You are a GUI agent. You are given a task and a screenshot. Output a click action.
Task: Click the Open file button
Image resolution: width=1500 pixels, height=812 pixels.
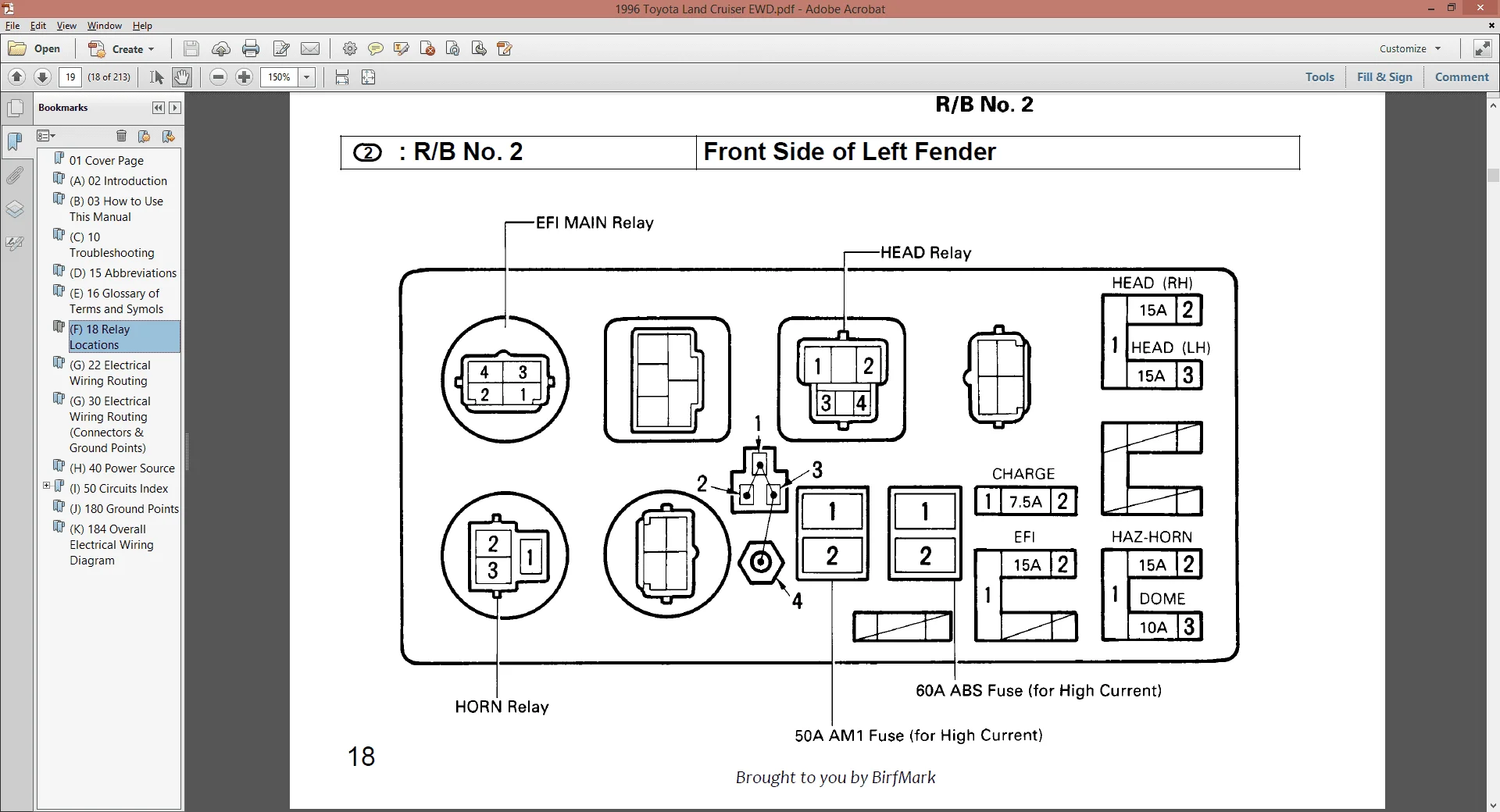(x=35, y=48)
